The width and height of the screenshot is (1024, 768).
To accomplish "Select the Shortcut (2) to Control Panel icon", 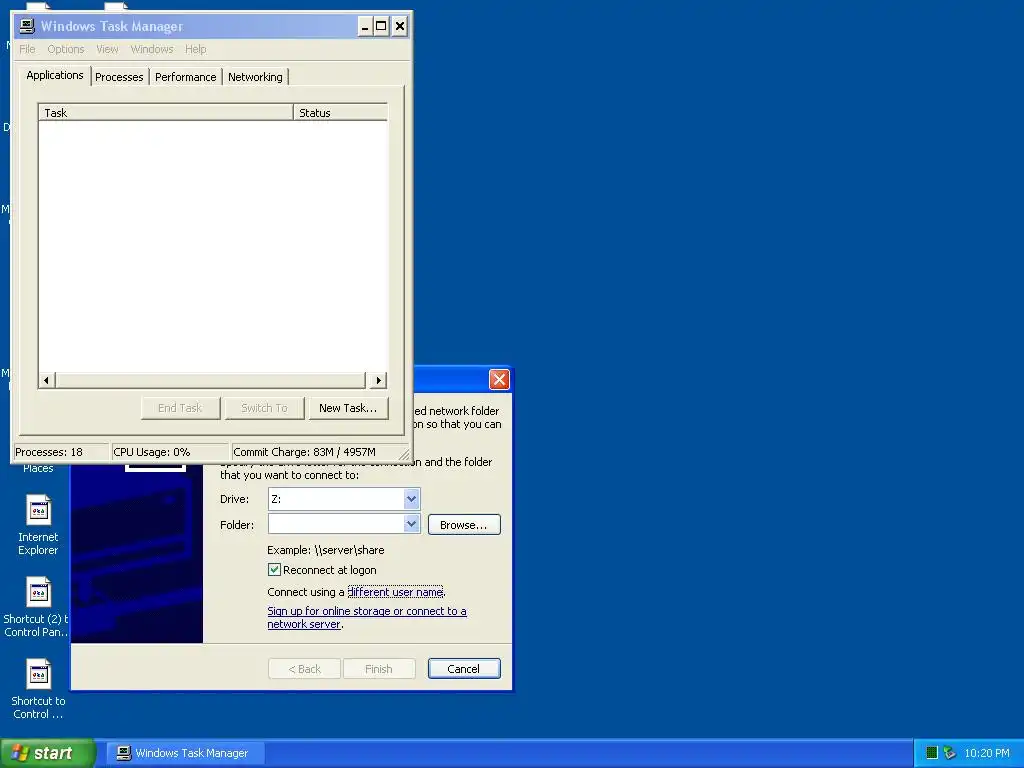I will click(x=35, y=607).
